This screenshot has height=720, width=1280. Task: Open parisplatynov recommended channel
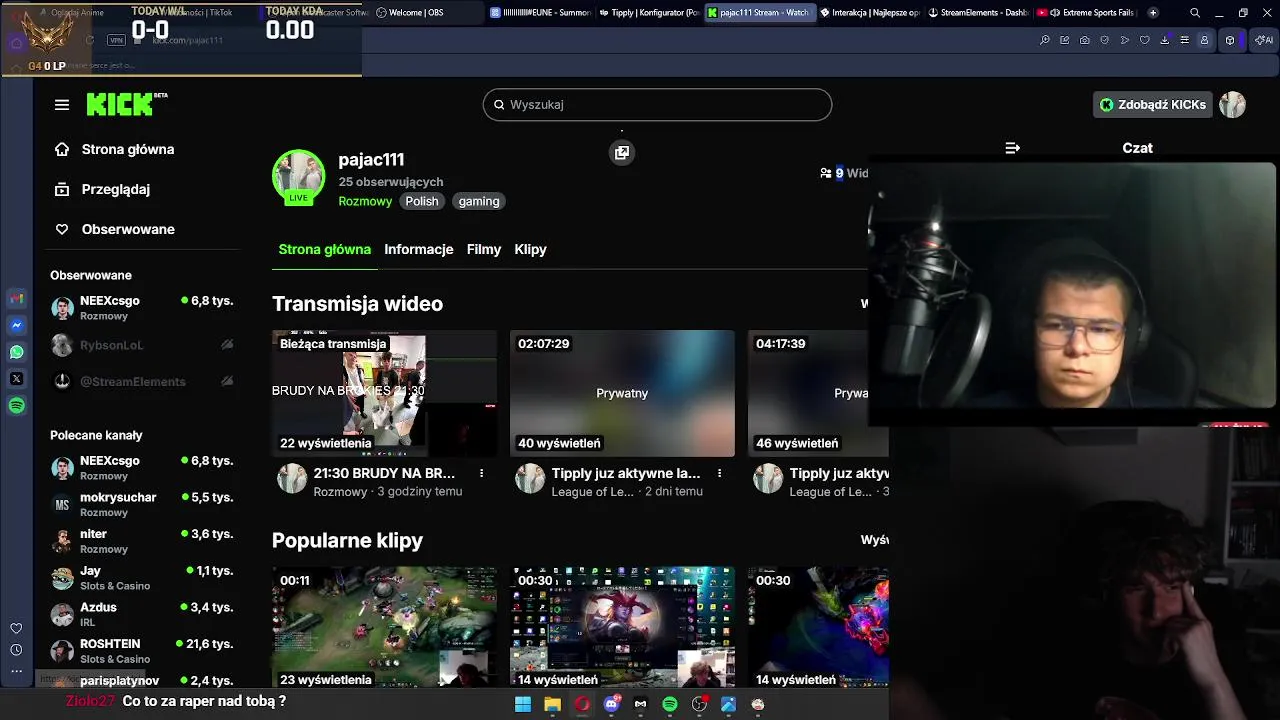[143, 680]
